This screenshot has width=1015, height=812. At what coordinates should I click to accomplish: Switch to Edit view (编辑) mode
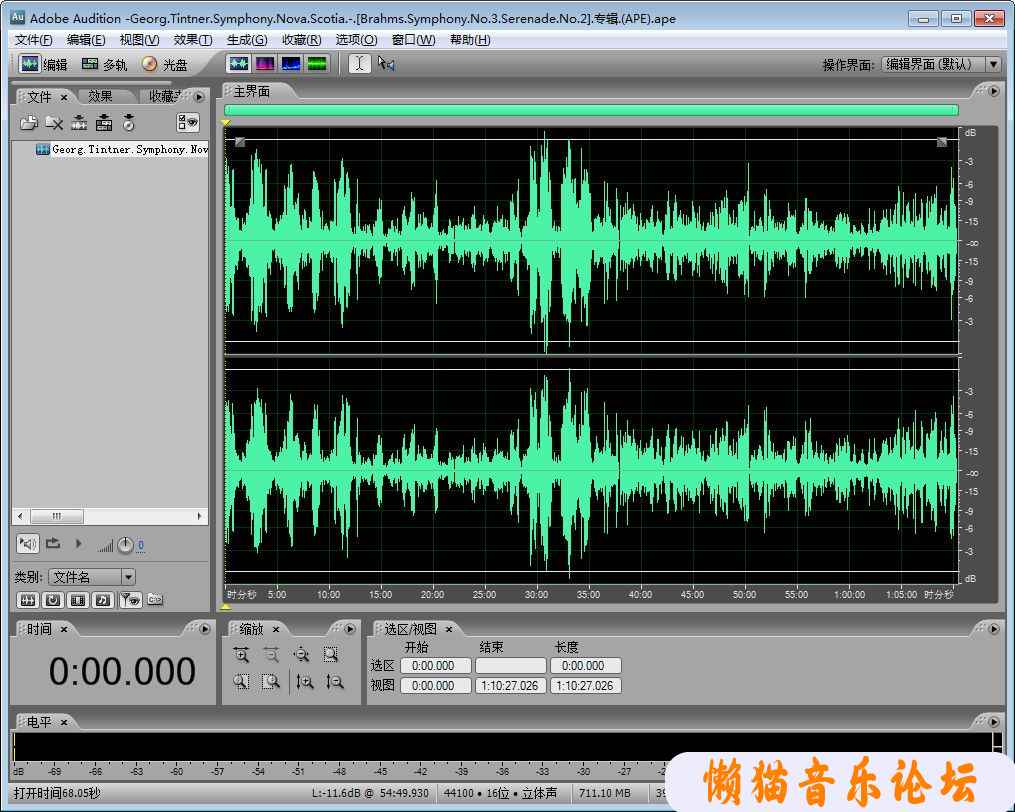(x=43, y=64)
